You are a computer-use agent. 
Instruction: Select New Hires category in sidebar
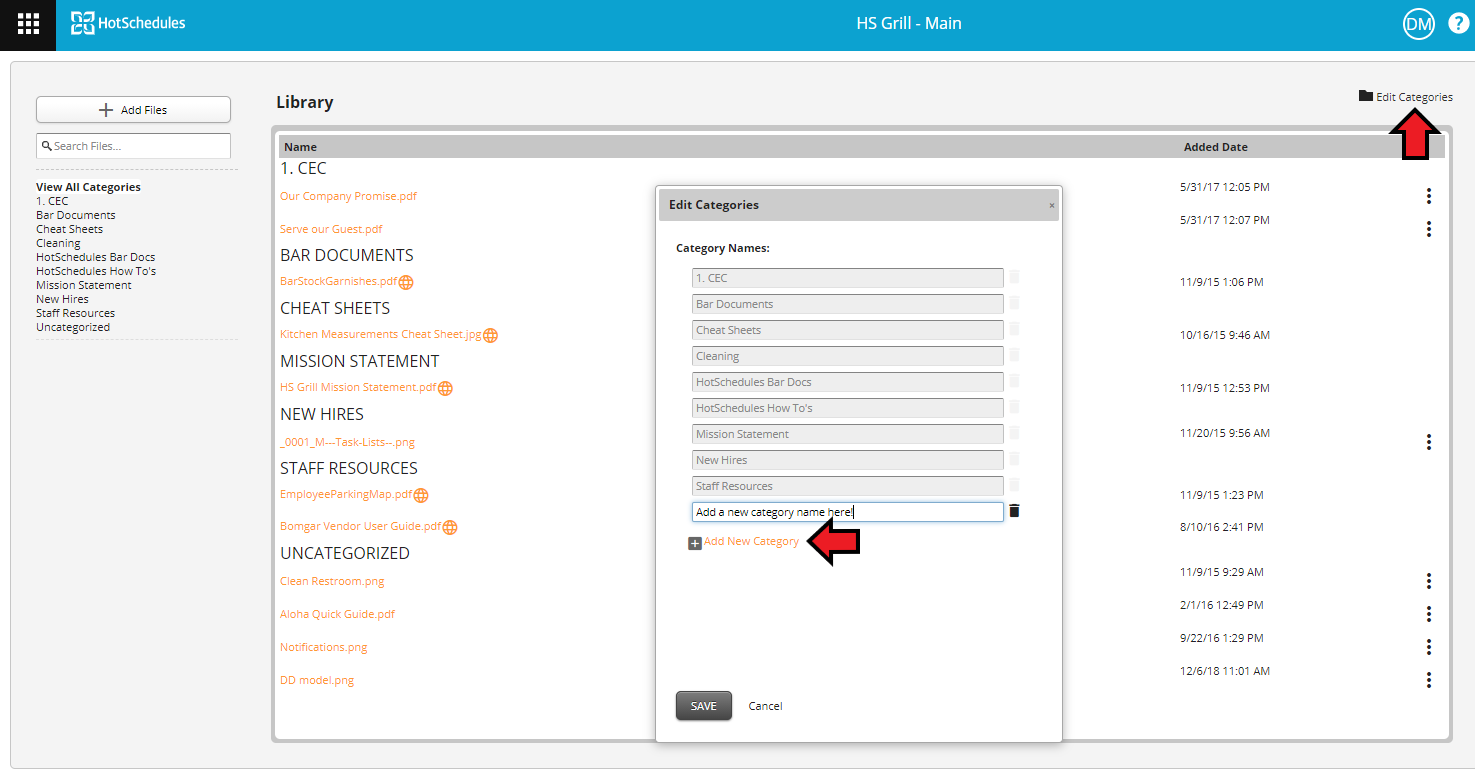click(62, 299)
